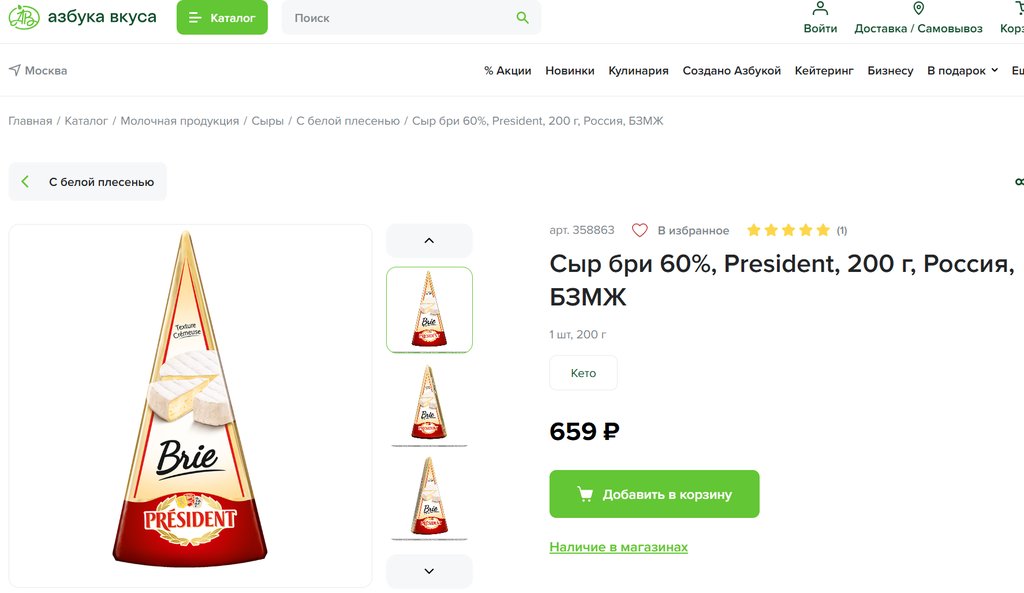Click the search magnifier icon
The height and width of the screenshot is (593, 1024).
click(x=522, y=18)
